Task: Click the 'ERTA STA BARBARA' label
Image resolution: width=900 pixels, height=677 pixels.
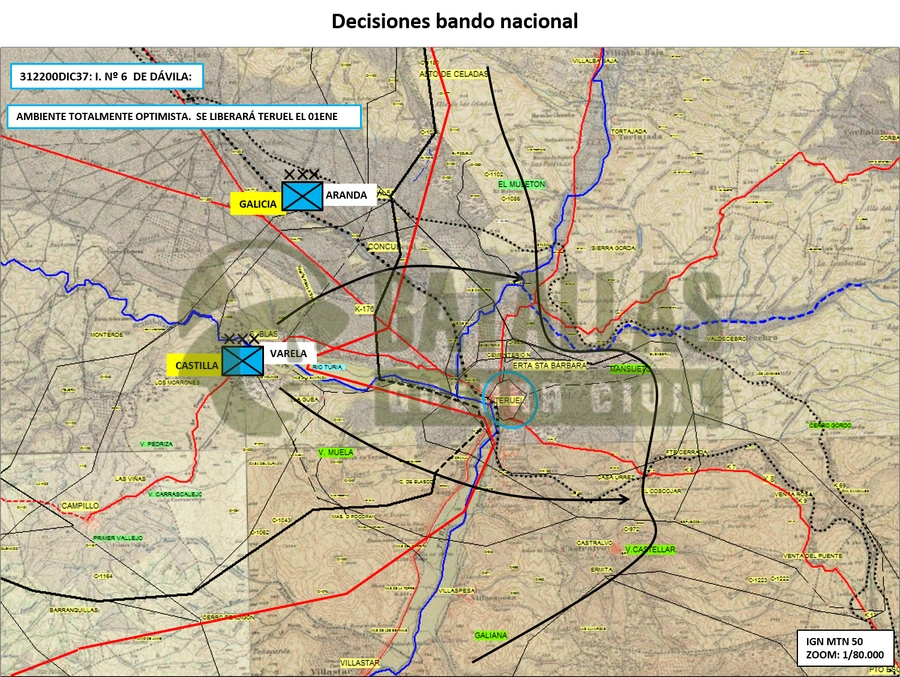Action: 550,366
